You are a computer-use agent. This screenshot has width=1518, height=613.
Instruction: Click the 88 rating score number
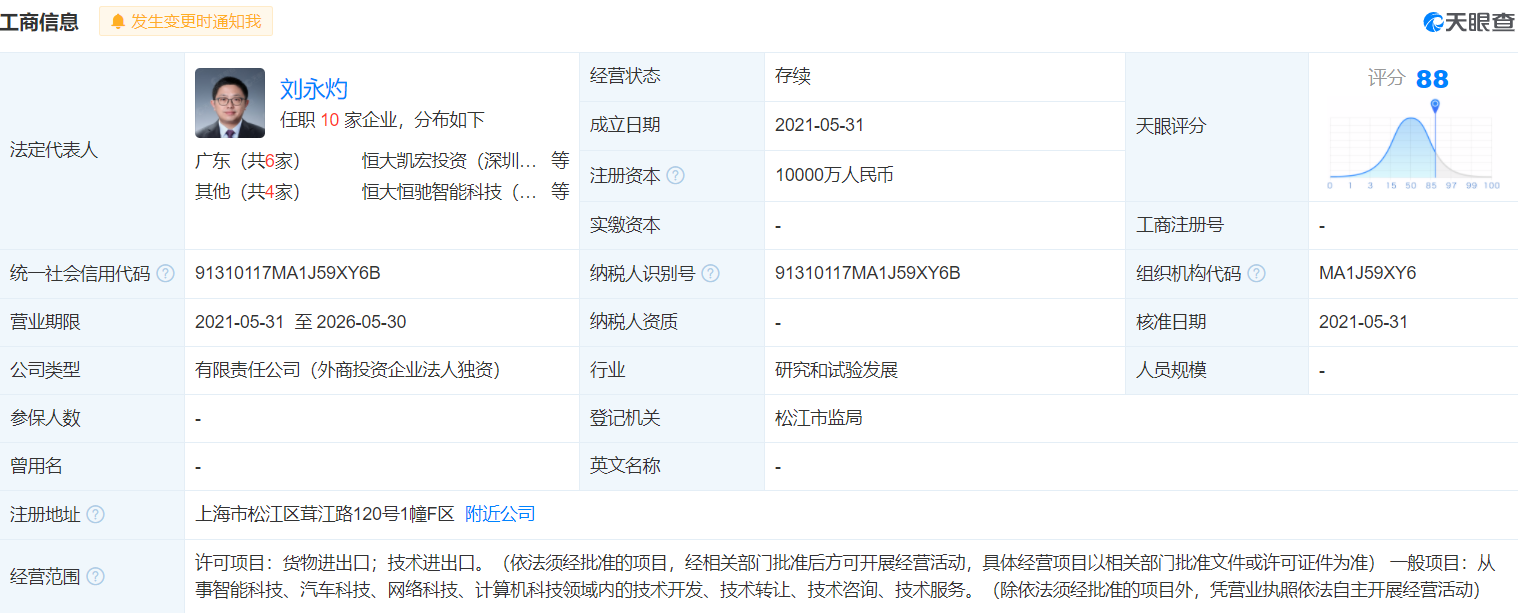(x=1432, y=79)
